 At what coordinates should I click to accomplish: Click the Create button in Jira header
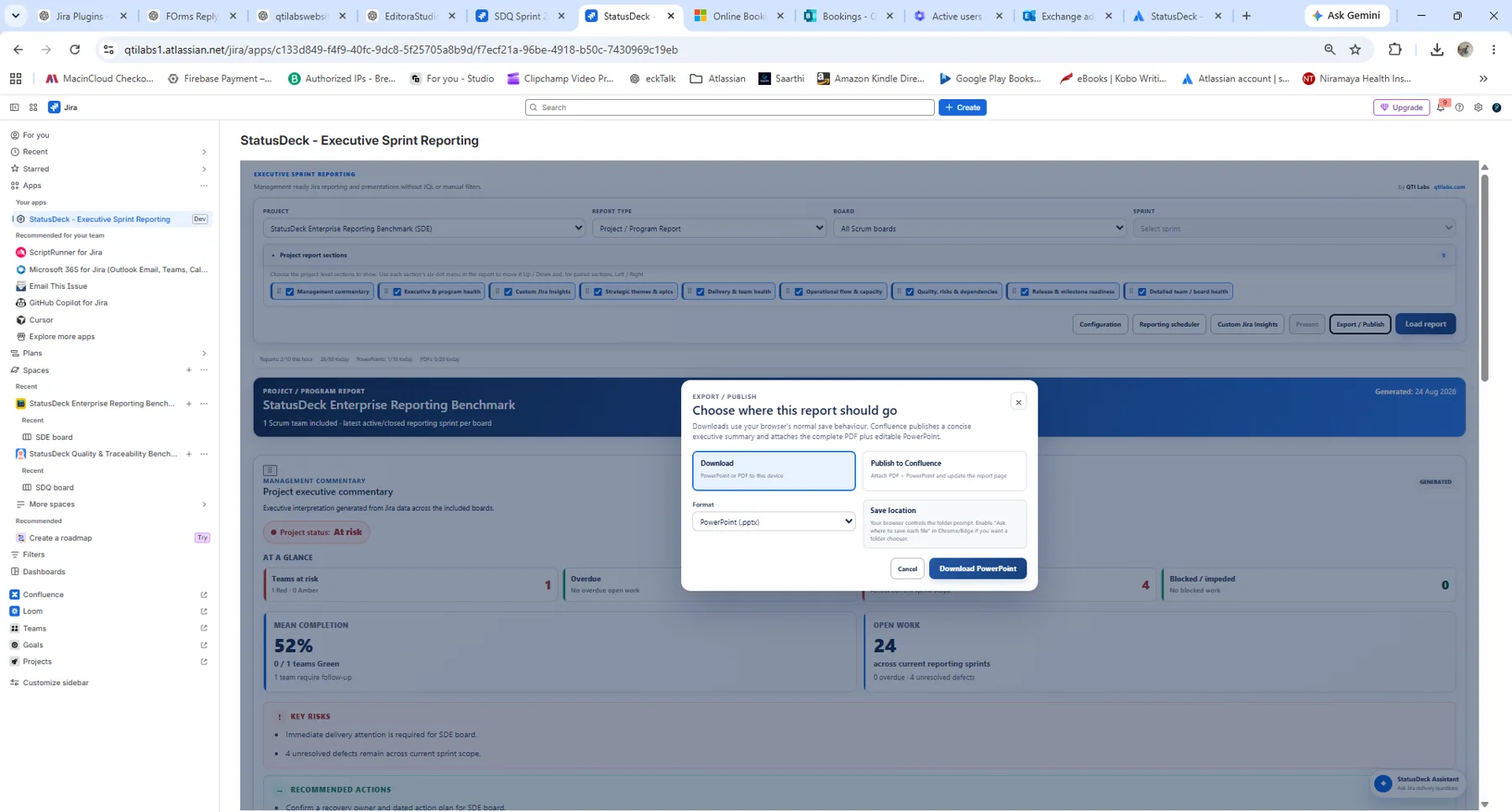(963, 107)
